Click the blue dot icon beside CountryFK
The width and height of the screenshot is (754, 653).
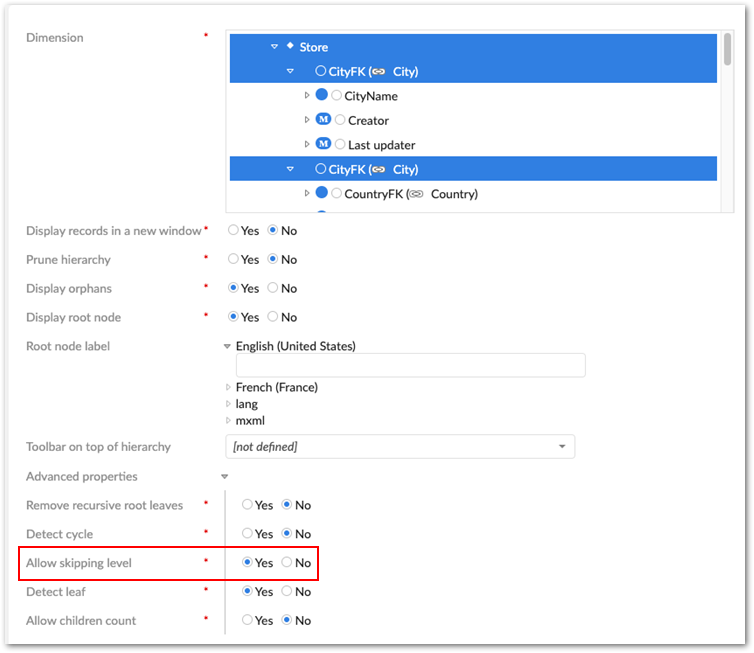[322, 193]
